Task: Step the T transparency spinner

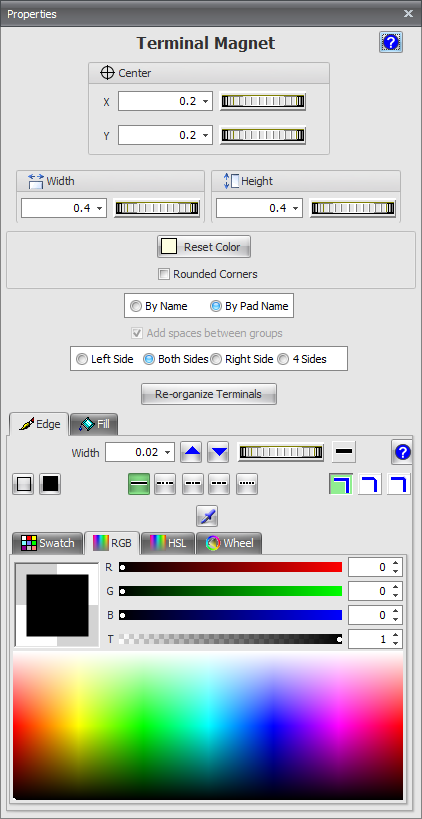Action: pos(395,639)
